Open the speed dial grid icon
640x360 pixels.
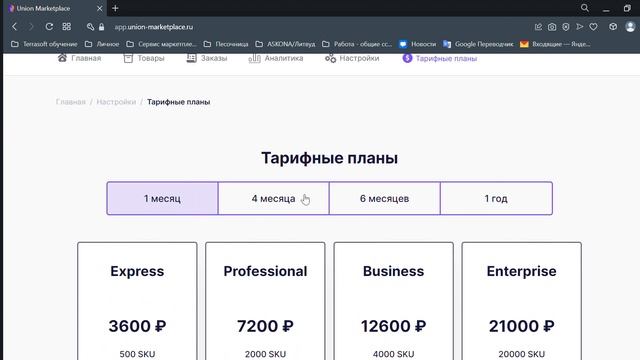click(x=67, y=27)
